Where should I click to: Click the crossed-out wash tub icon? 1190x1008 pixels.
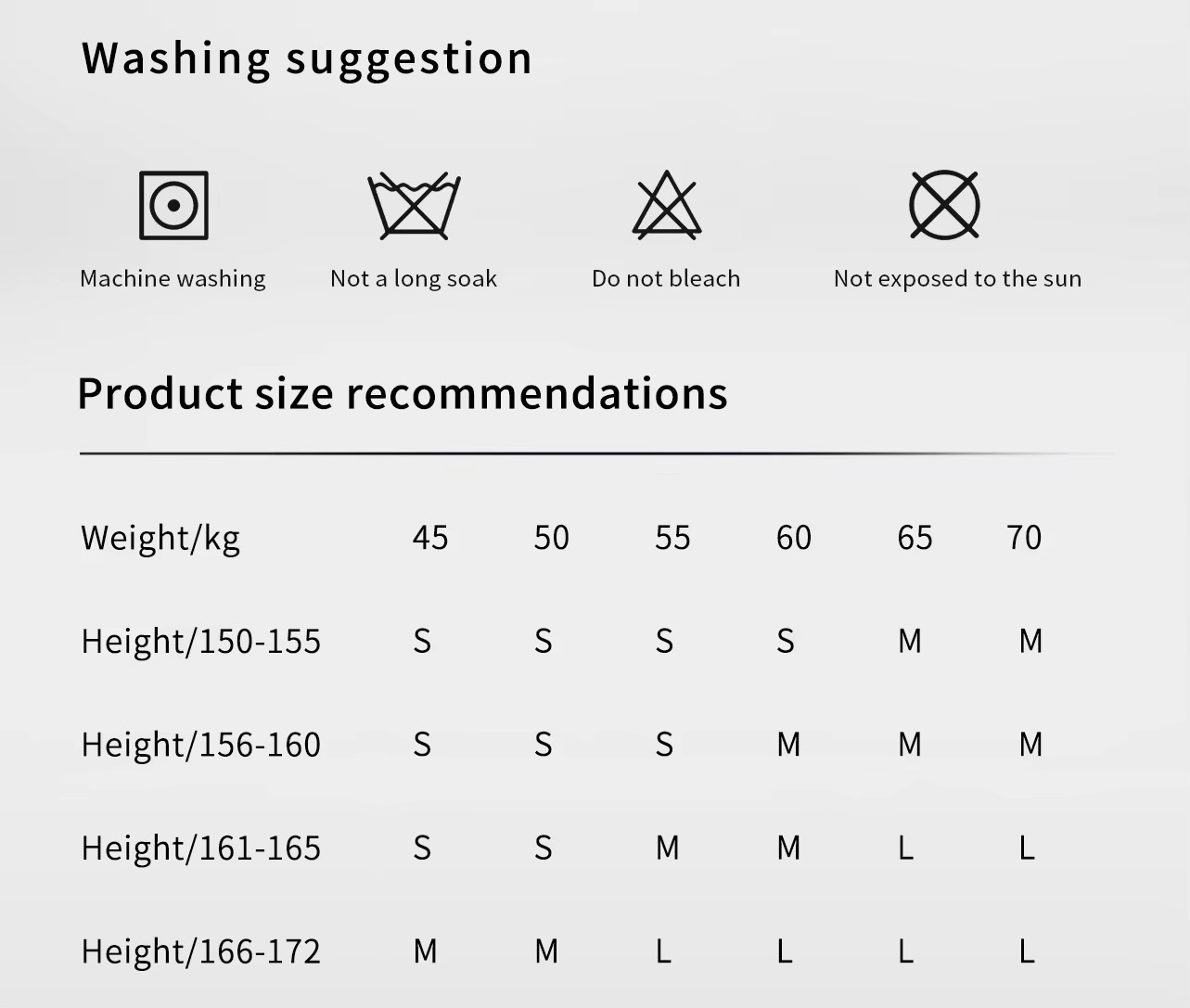pyautogui.click(x=414, y=205)
